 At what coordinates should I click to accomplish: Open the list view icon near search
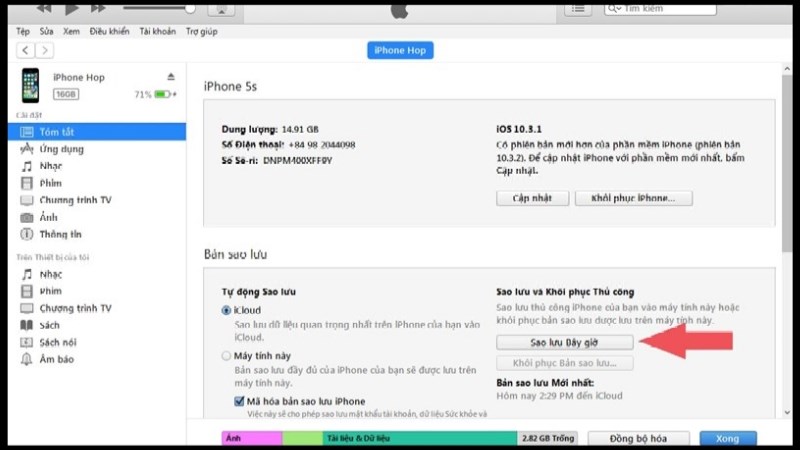click(x=578, y=9)
